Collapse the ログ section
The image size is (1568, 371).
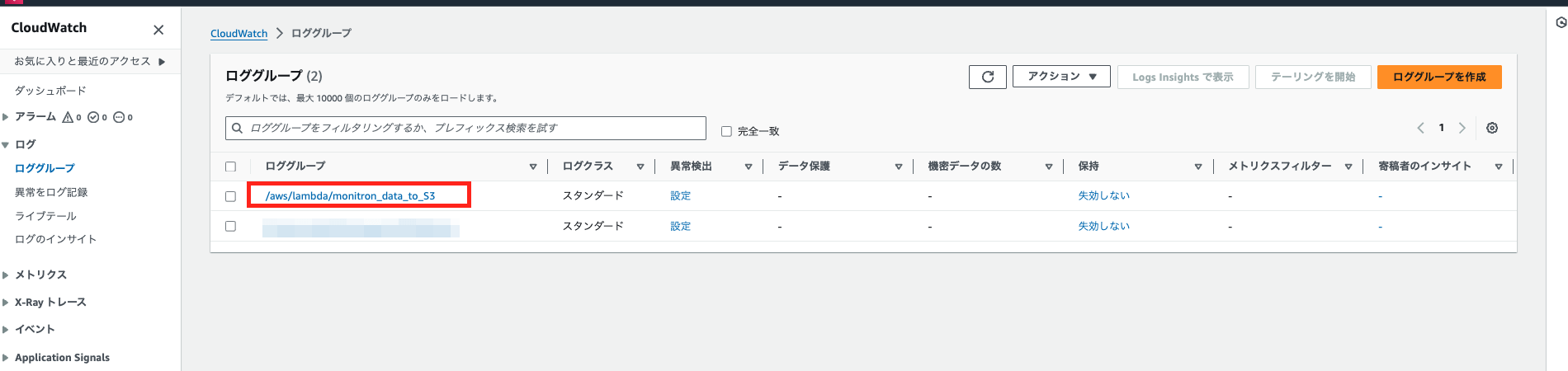pos(6,144)
